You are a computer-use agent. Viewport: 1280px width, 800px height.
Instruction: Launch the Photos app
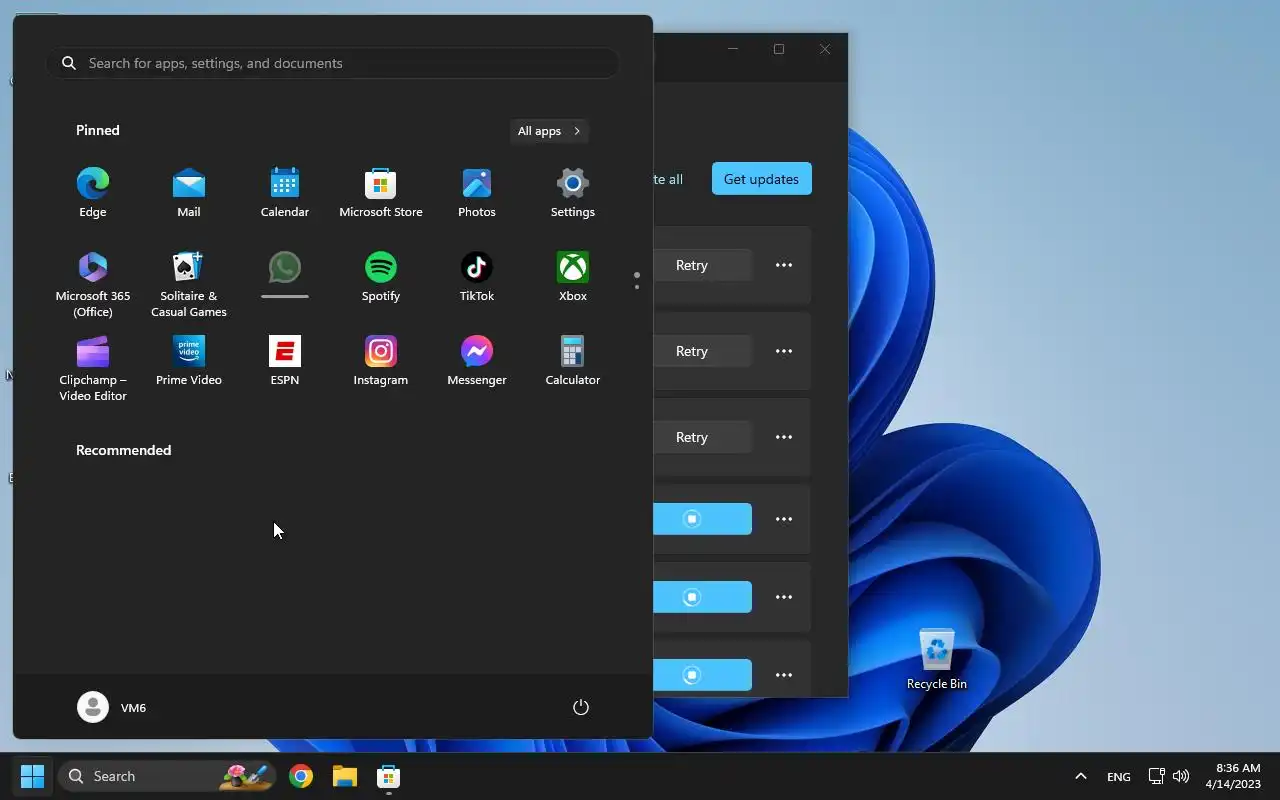click(x=477, y=193)
